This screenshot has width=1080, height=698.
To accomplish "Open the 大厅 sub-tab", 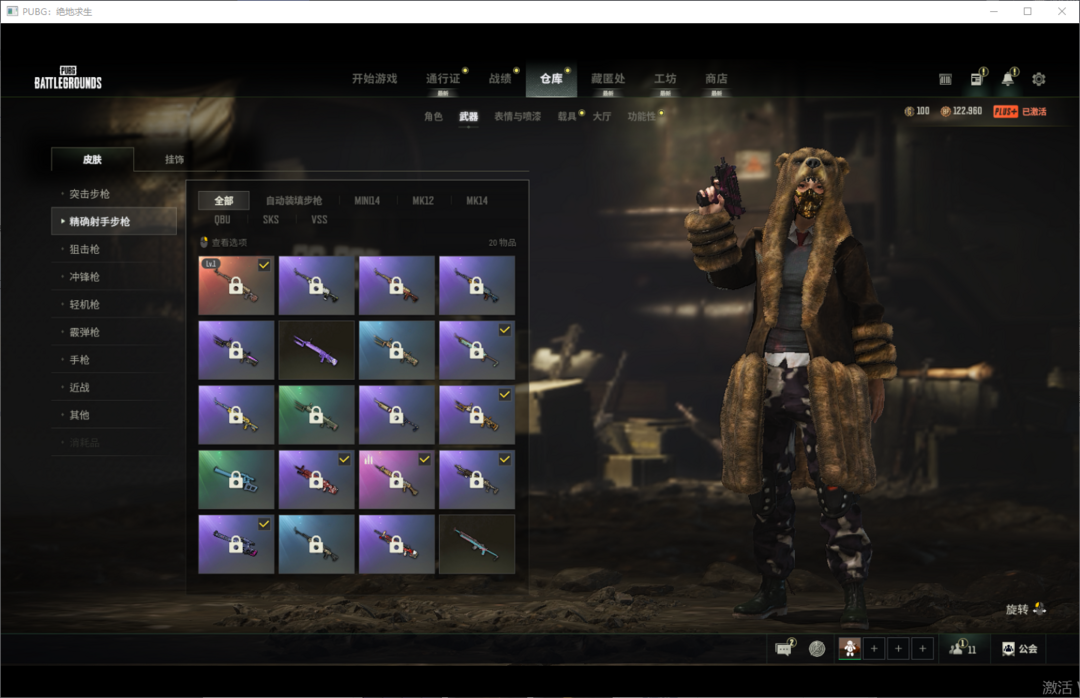I will [x=602, y=116].
